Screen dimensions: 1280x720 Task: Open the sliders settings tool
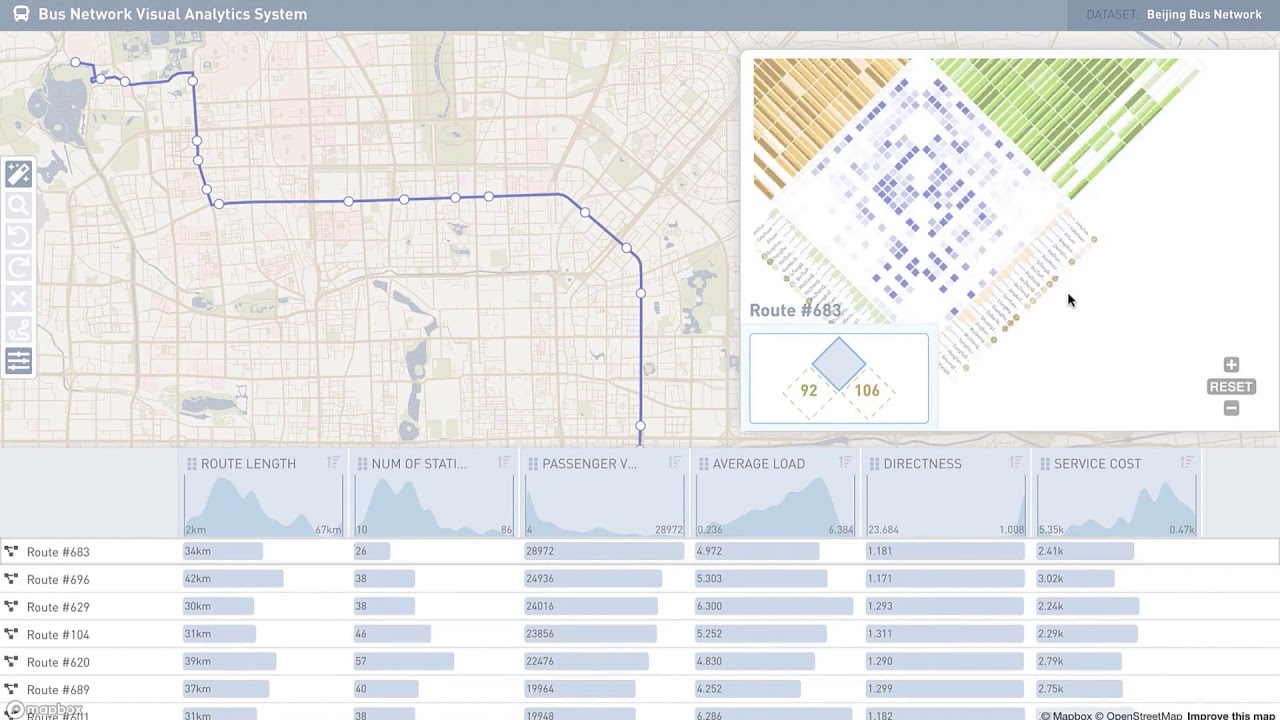pyautogui.click(x=18, y=361)
